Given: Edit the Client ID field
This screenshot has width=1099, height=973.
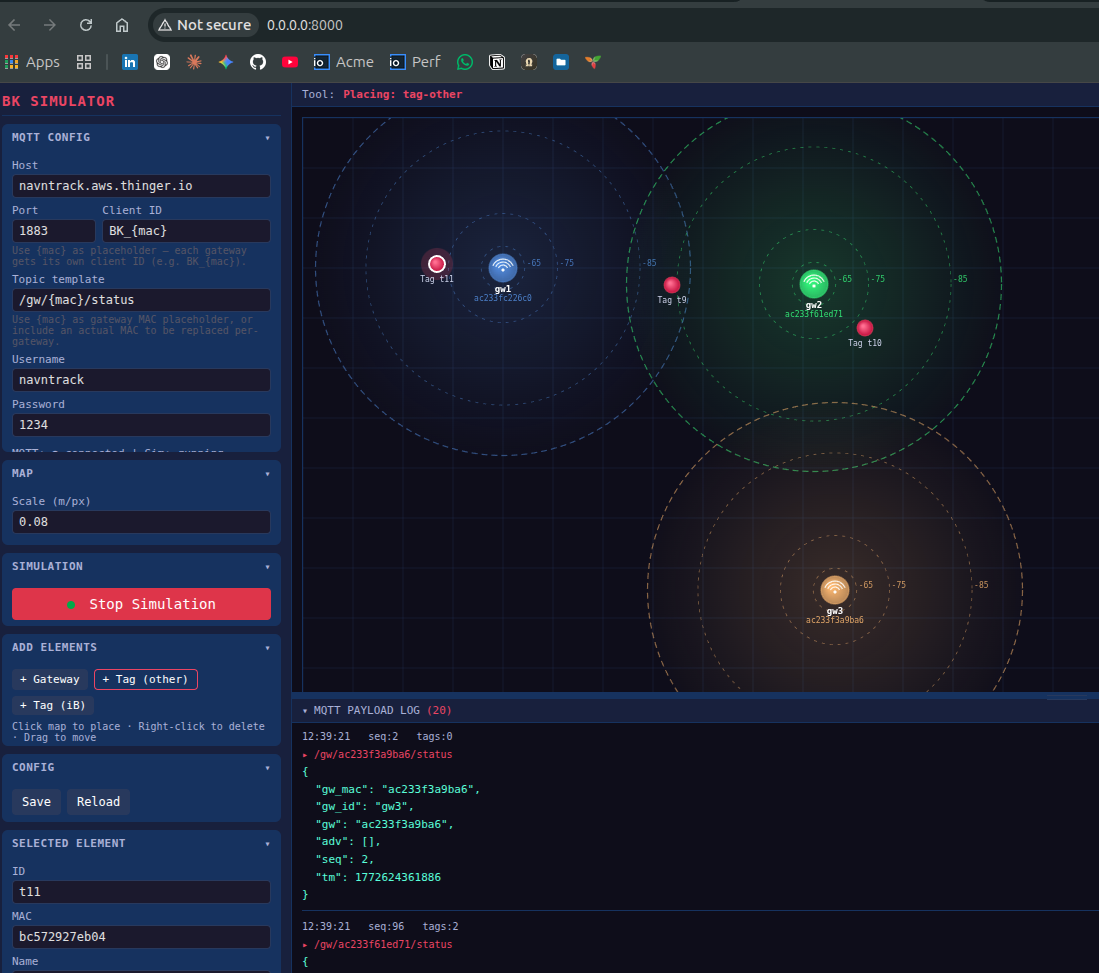Looking at the screenshot, I should coord(186,231).
